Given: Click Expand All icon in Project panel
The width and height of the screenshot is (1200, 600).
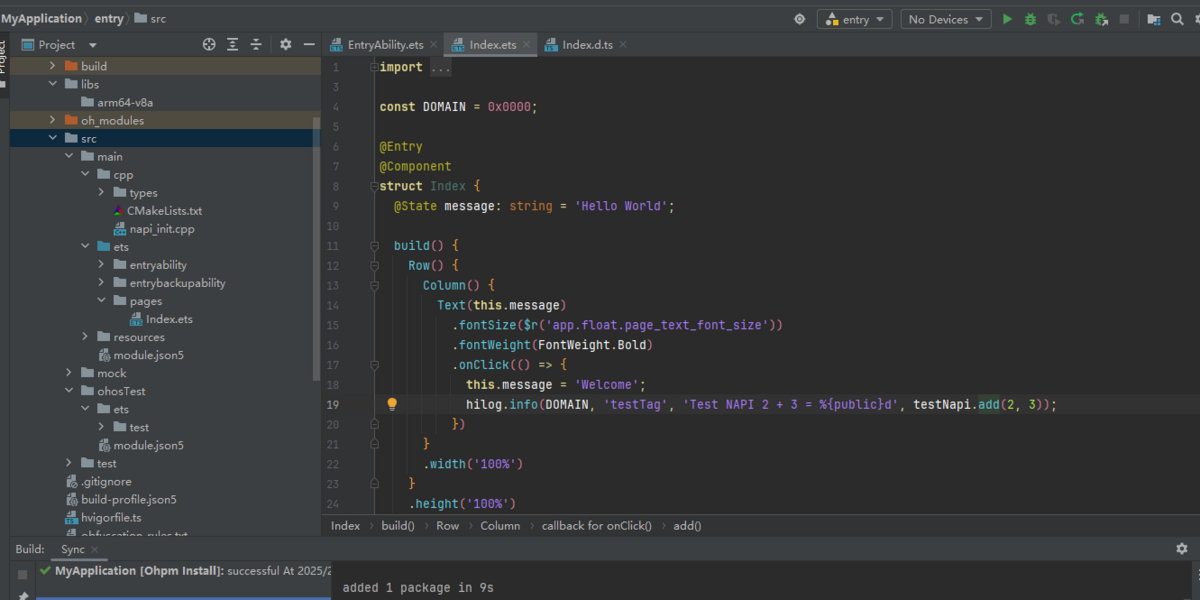Looking at the screenshot, I should pos(233,45).
